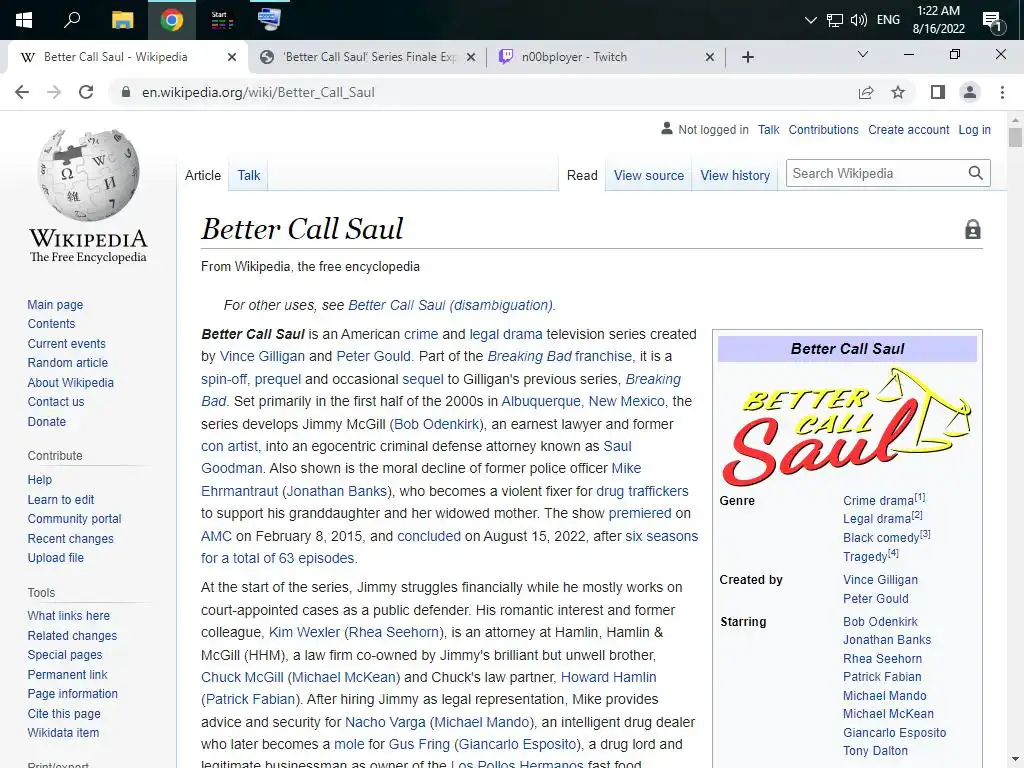Image resolution: width=1024 pixels, height=768 pixels.
Task: Reload the current page
Action: [x=86, y=92]
